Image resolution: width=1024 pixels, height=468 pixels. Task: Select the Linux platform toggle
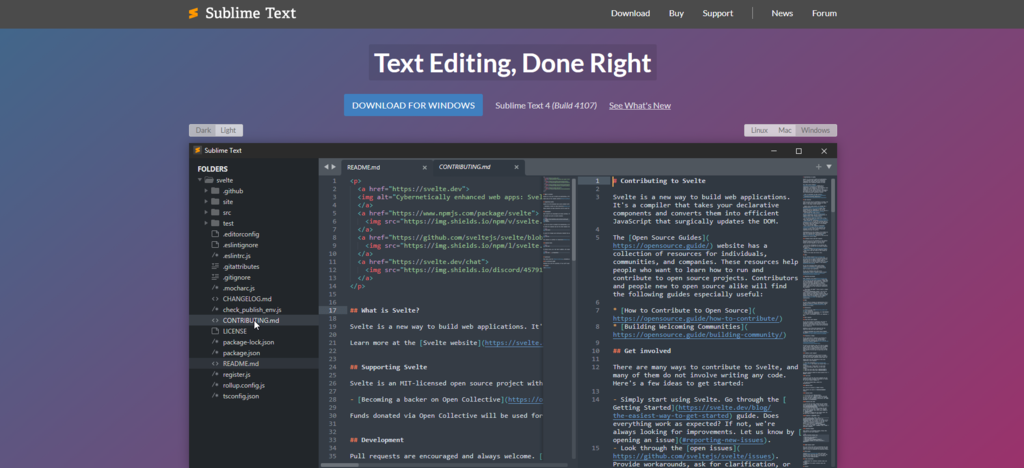pos(759,130)
